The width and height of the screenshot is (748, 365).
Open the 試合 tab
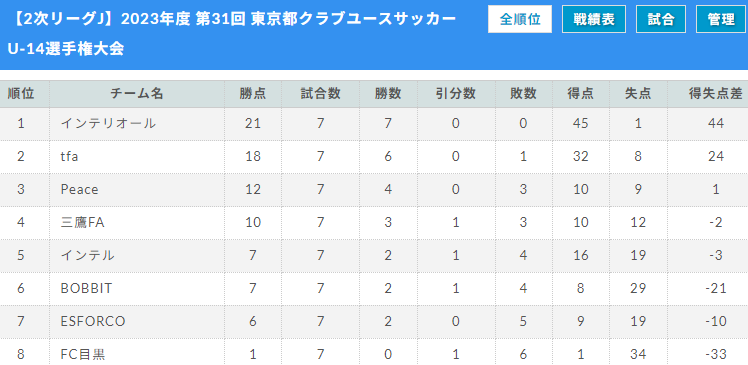point(661,19)
